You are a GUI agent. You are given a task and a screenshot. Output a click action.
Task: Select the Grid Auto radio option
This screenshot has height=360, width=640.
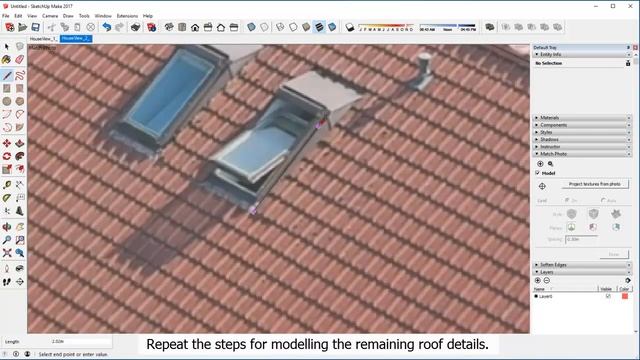click(x=603, y=200)
